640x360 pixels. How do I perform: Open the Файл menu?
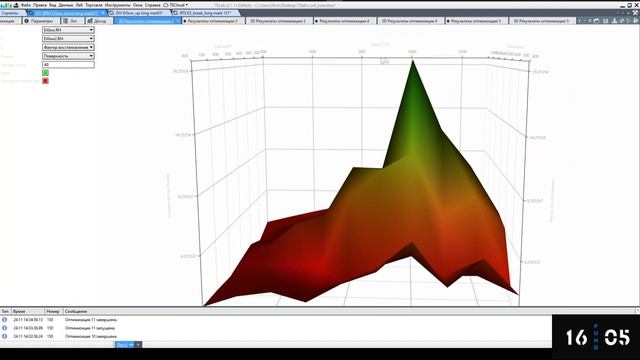click(25, 5)
